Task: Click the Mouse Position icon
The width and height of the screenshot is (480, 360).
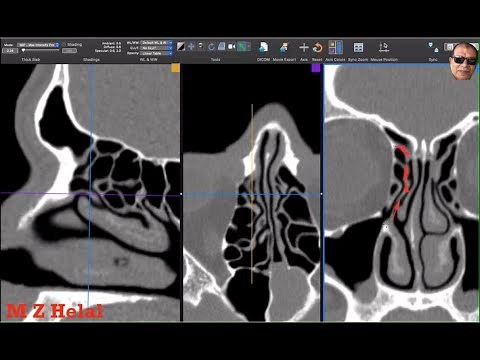Action: pos(384,47)
